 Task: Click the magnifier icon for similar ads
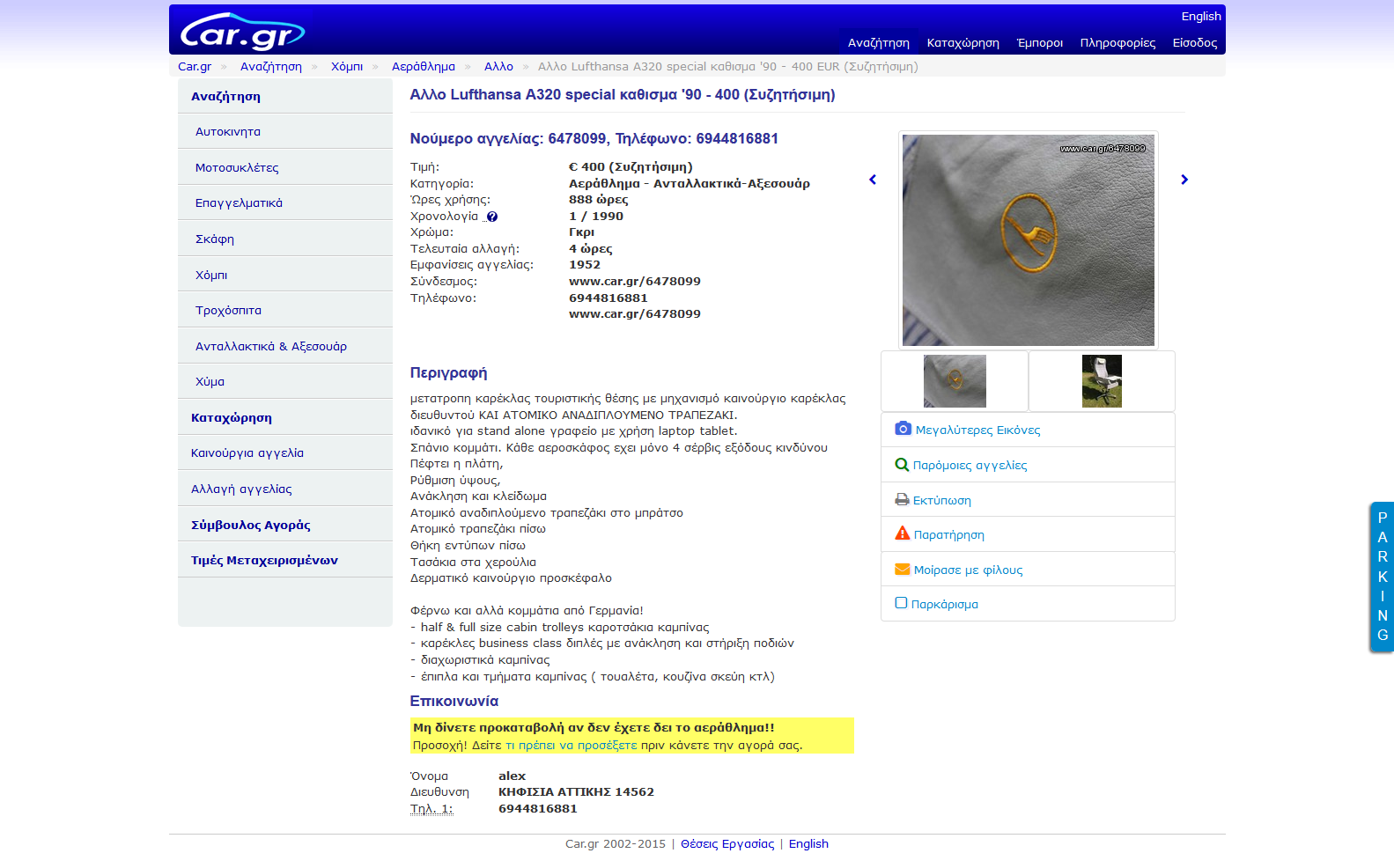pyautogui.click(x=902, y=465)
